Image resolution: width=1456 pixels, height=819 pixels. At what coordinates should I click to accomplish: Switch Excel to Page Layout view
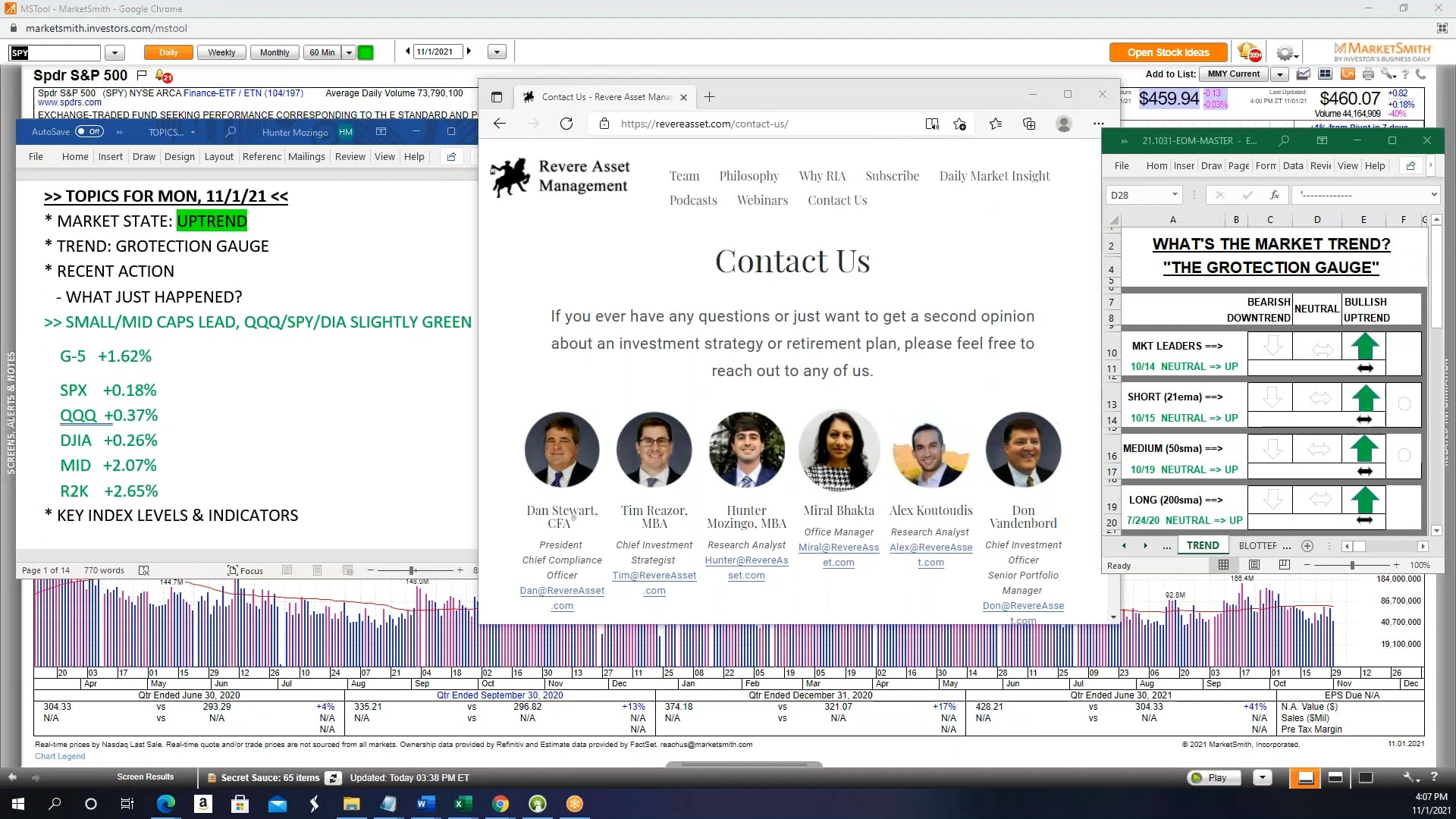pos(1254,565)
